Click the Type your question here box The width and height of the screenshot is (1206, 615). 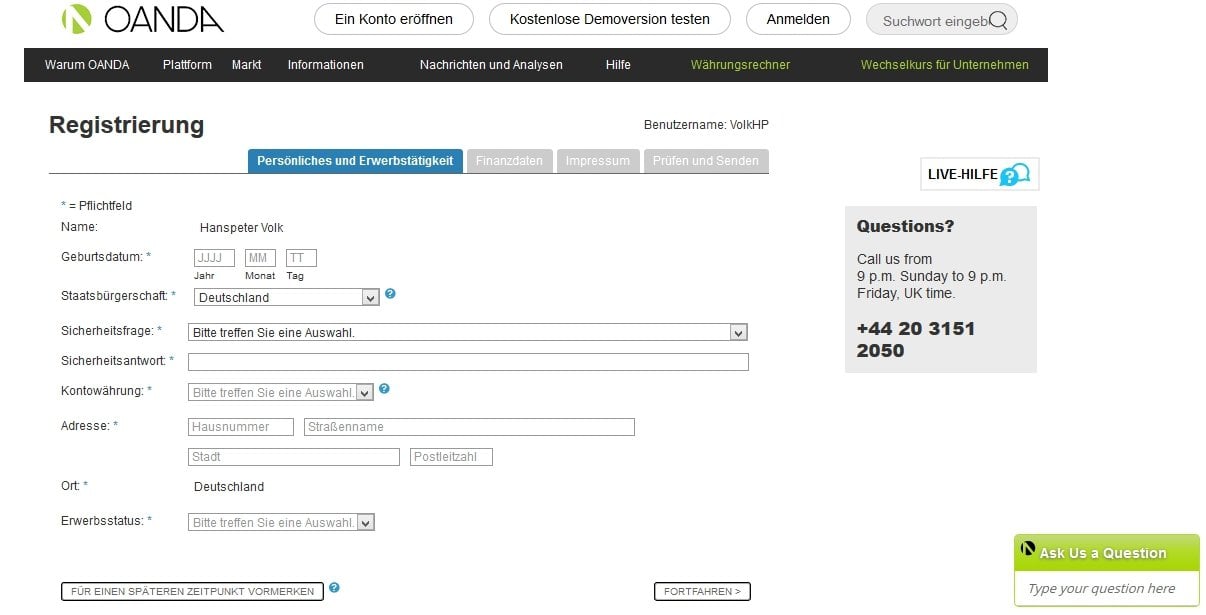tap(1107, 589)
